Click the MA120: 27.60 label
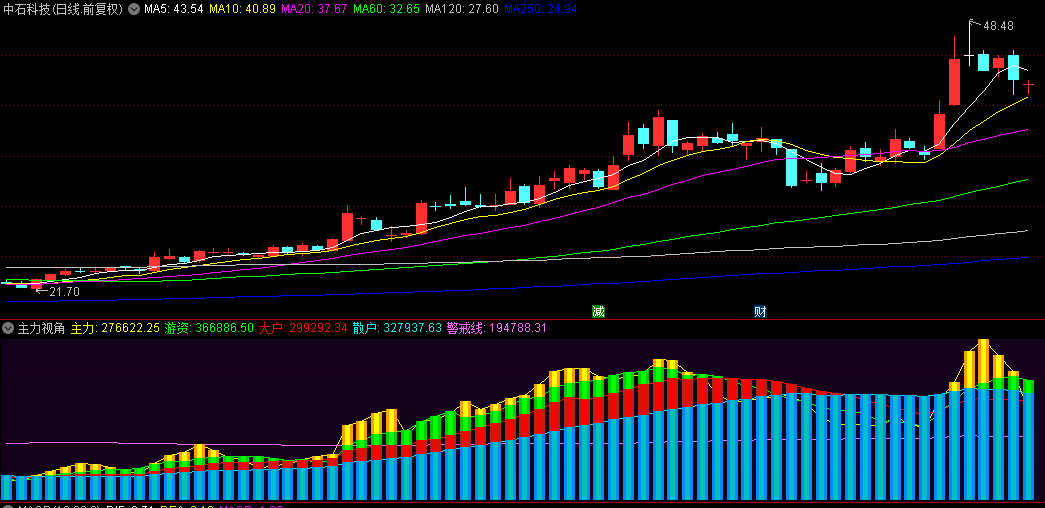Screen dimensions: 1045x508 pyautogui.click(x=462, y=9)
